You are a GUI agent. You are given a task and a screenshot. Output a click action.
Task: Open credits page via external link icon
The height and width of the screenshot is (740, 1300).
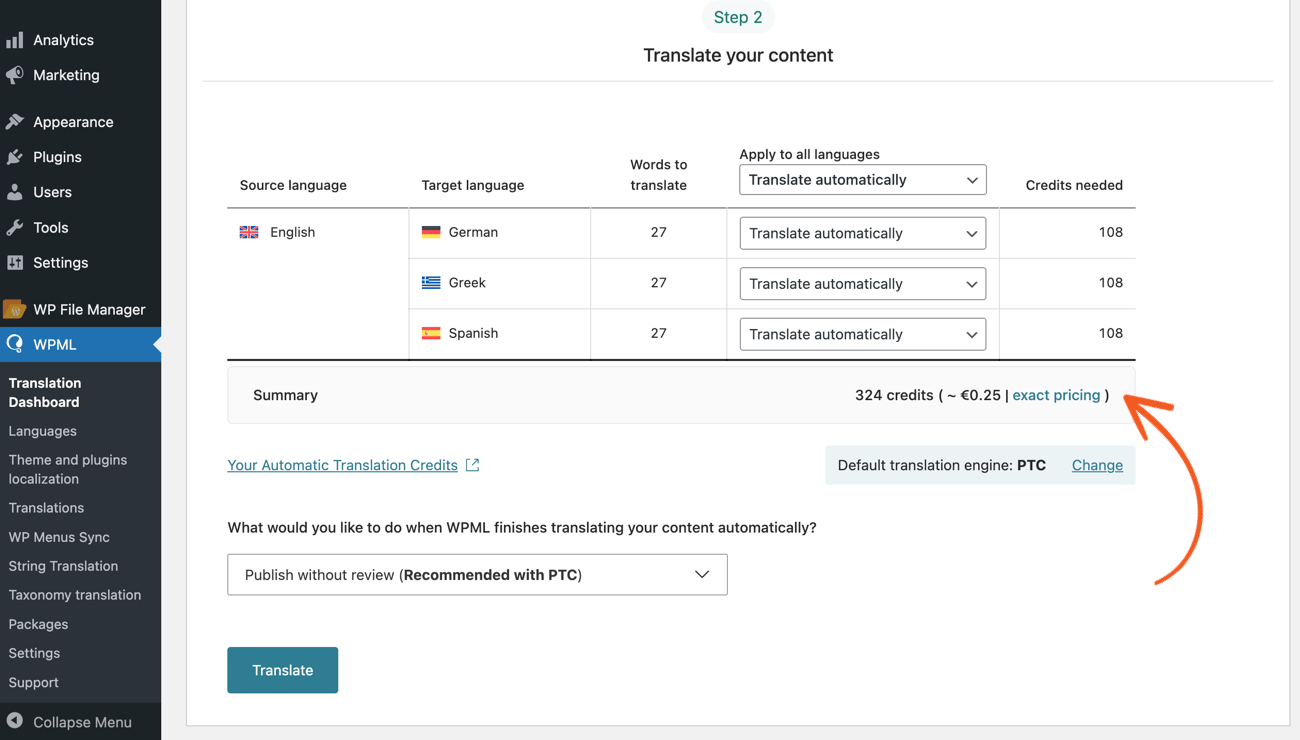tap(471, 464)
